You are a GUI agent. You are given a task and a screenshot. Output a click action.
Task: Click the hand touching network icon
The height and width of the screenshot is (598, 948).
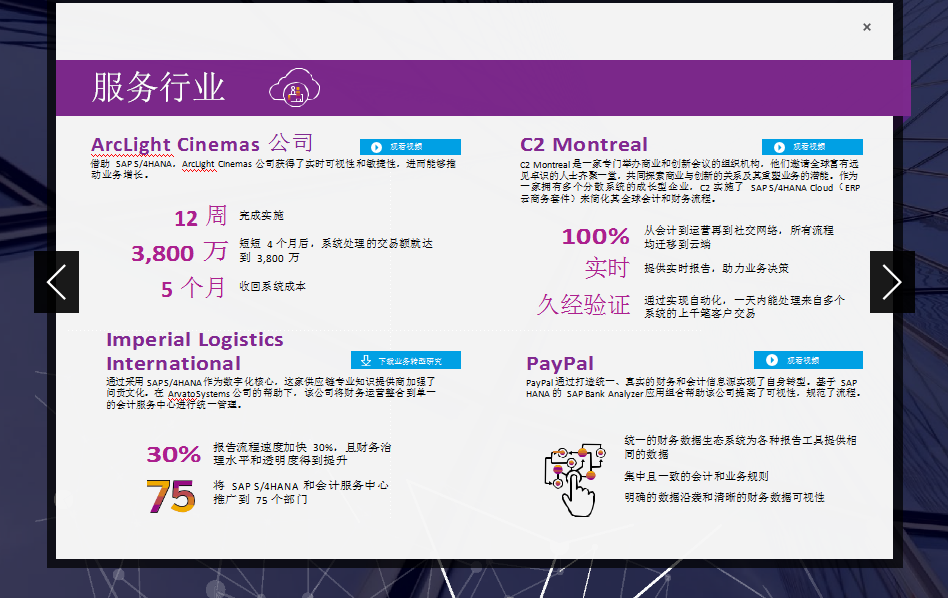pos(574,480)
